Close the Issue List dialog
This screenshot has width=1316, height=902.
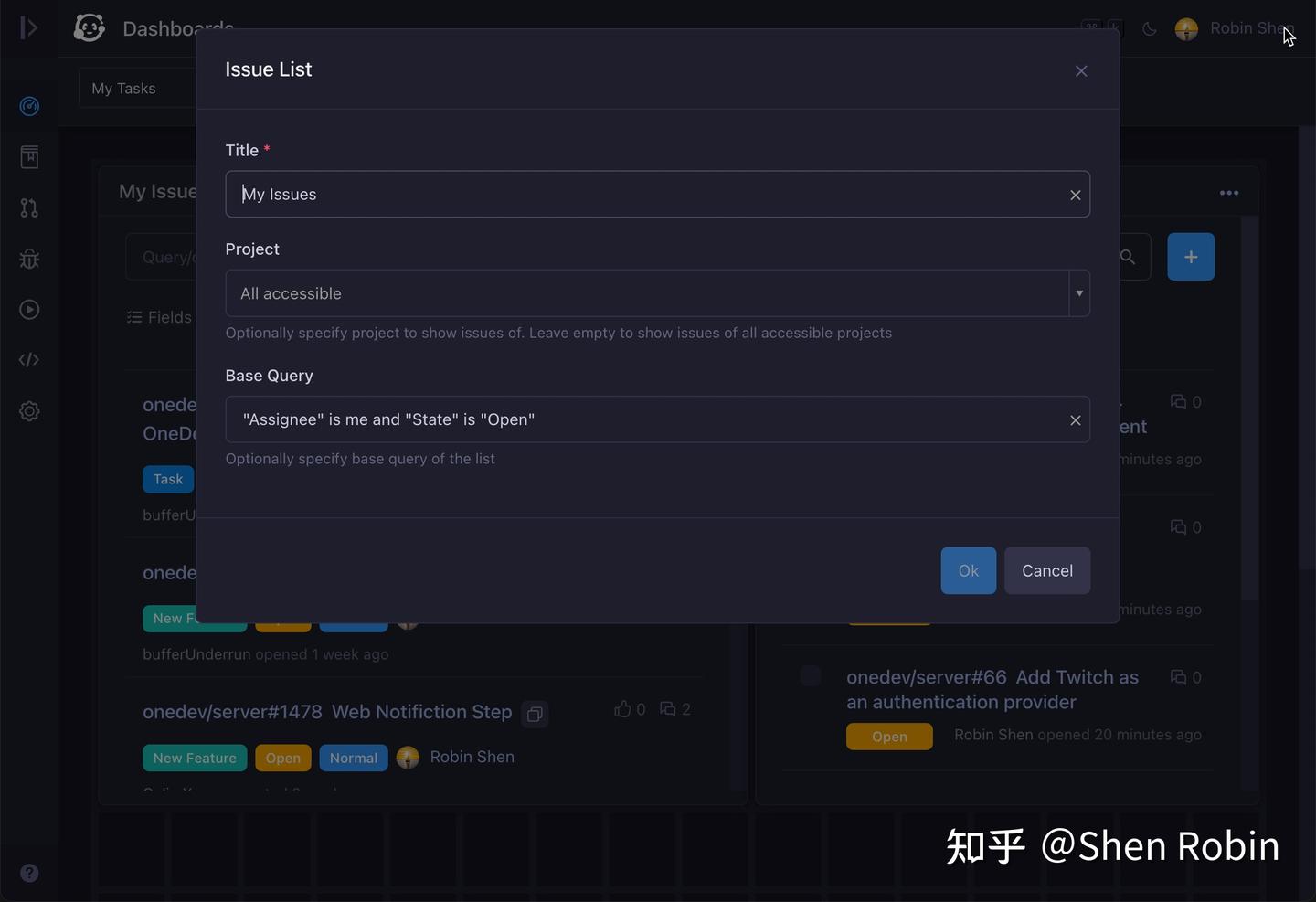point(1081,71)
